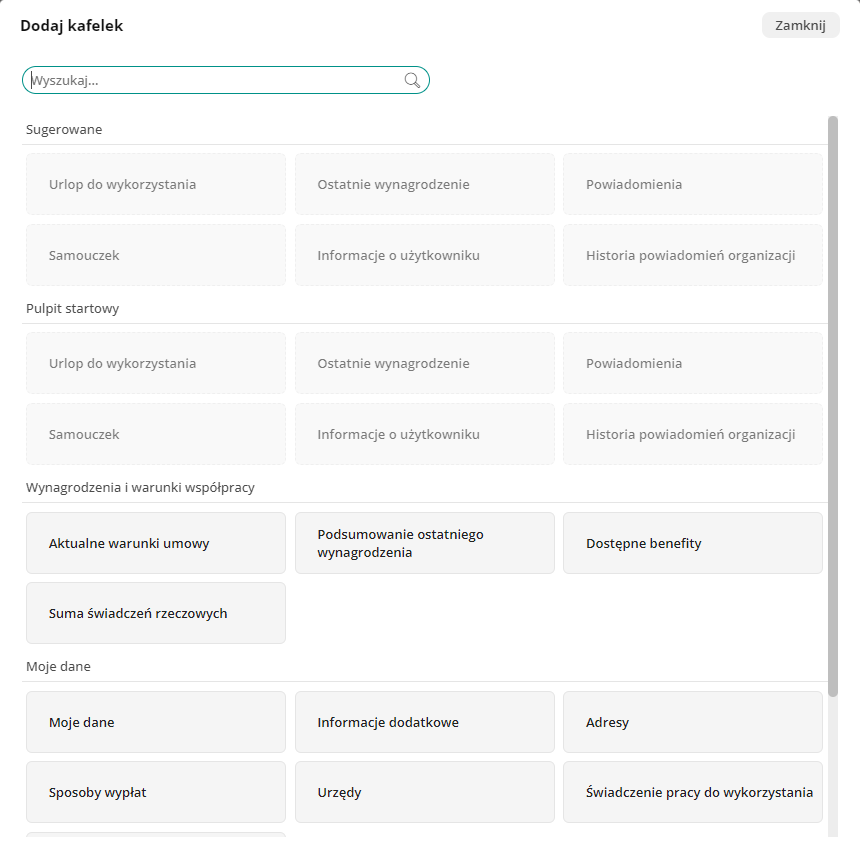Viewport: 860px width, 859px height.
Task: Select Podsumowanie ostatniego wynagrodzenia tile
Action: point(424,544)
